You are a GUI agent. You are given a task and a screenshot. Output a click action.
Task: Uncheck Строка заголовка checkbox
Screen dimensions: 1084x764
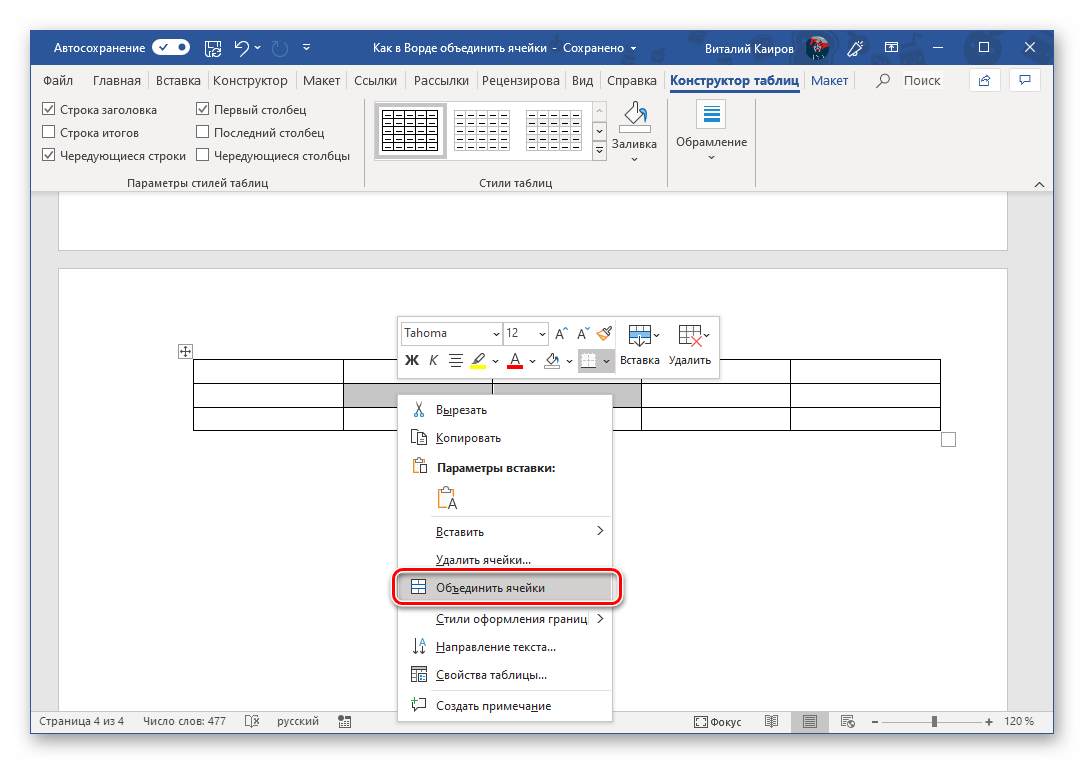click(48, 109)
